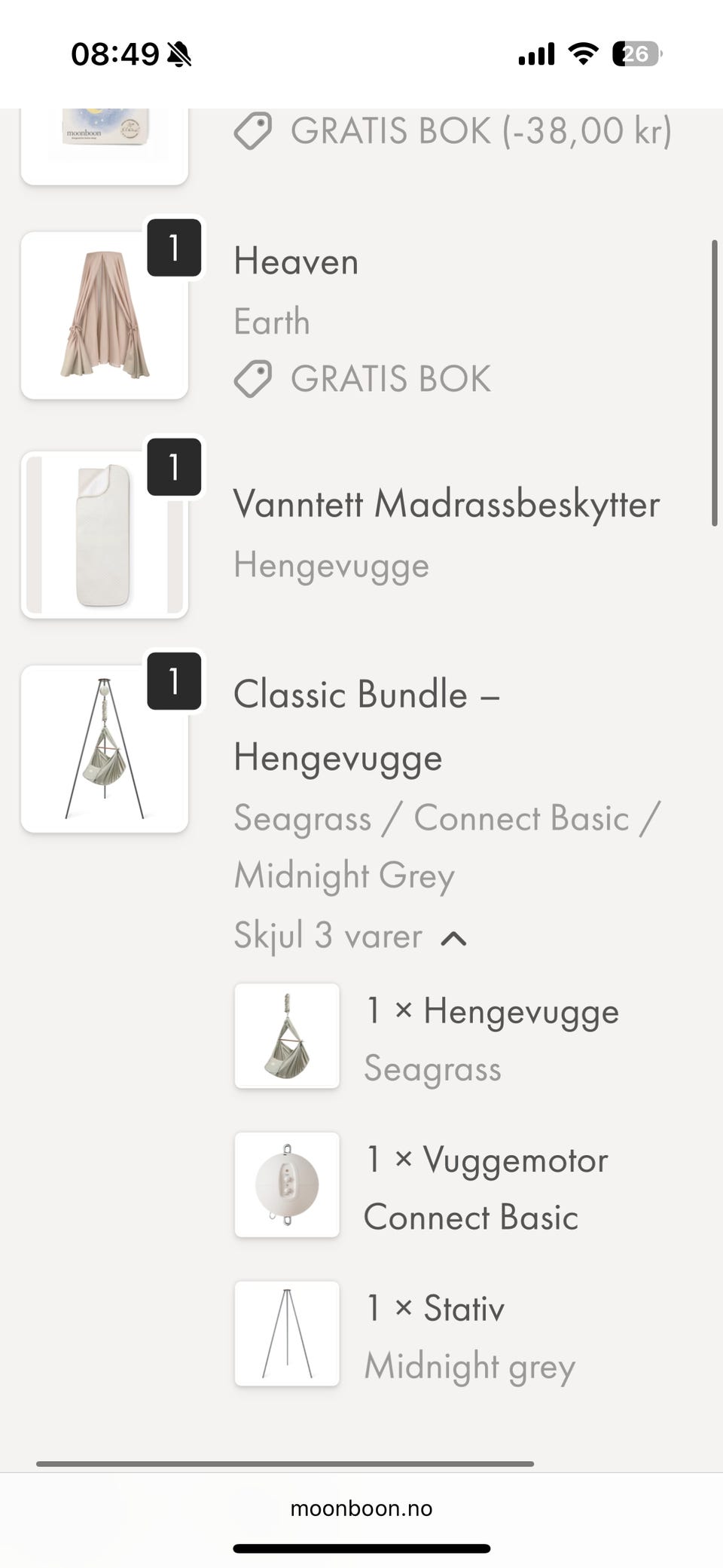The width and height of the screenshot is (723, 1568).
Task: Tap the moonboon.no address bar
Action: [x=361, y=1508]
